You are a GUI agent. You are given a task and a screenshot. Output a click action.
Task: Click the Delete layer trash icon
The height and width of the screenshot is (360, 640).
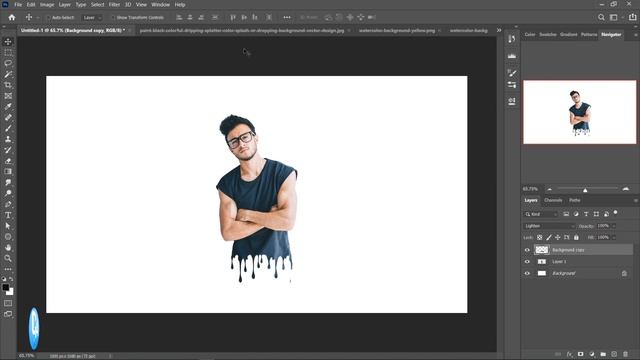(626, 354)
